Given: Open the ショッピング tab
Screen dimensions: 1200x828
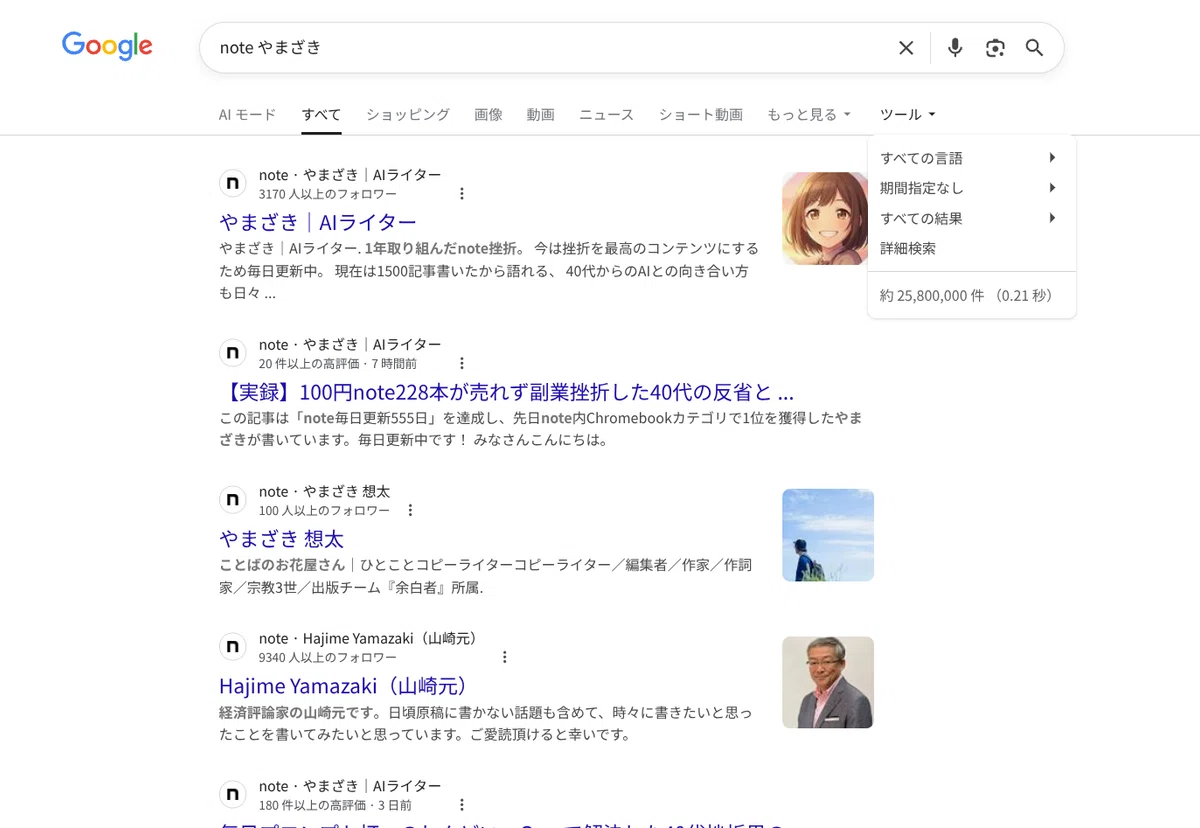Looking at the screenshot, I should tap(408, 115).
